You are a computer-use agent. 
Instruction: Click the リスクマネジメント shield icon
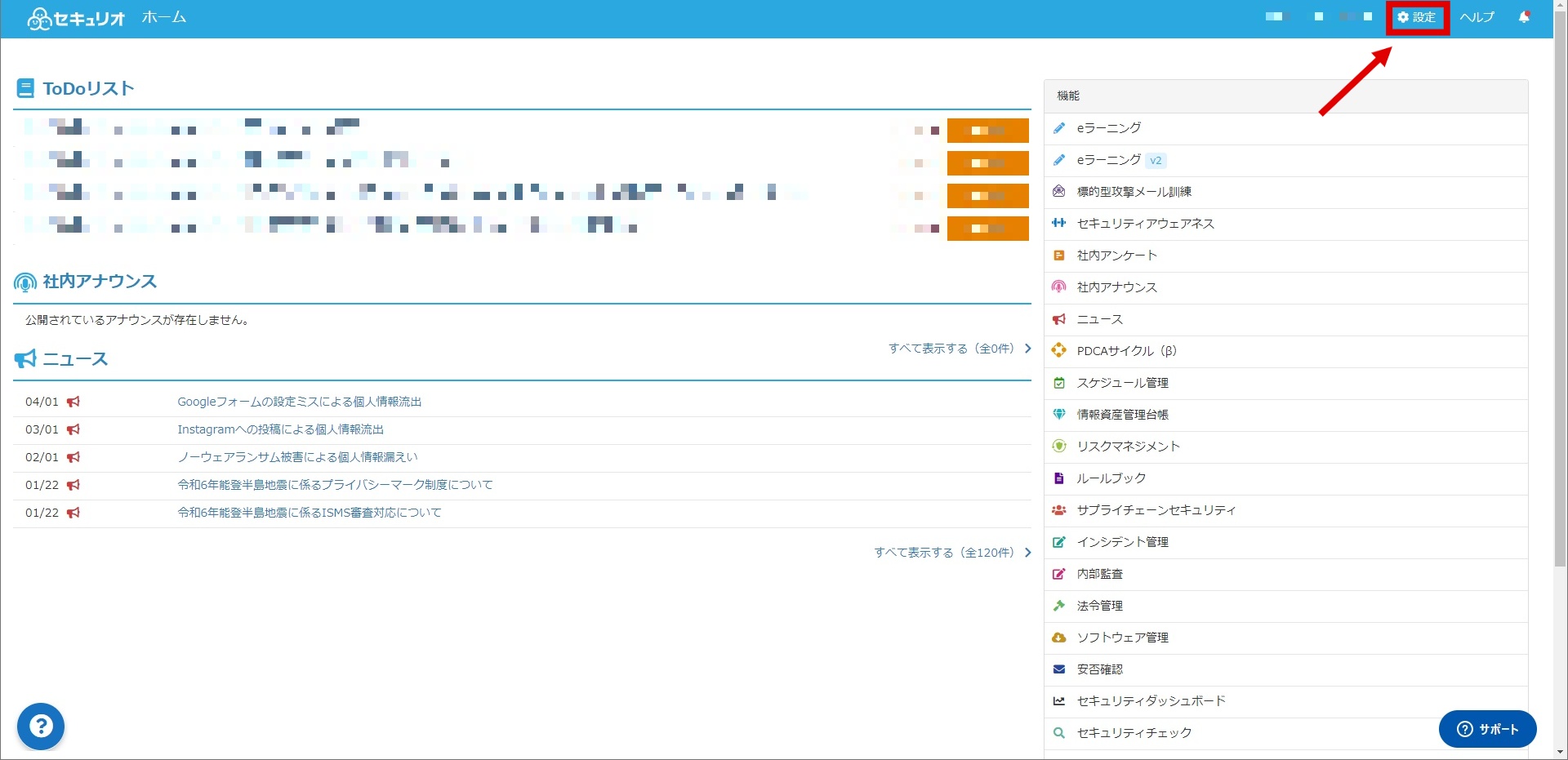click(x=1059, y=447)
